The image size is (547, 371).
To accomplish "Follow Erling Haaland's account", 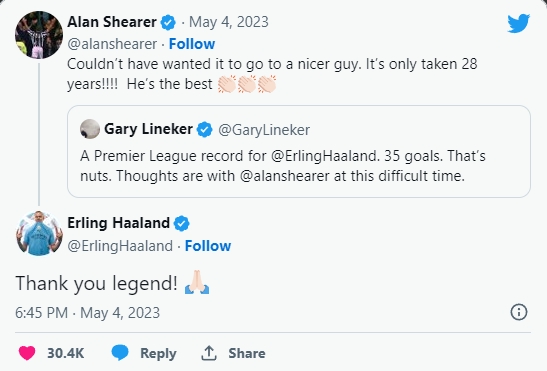I will (x=208, y=246).
